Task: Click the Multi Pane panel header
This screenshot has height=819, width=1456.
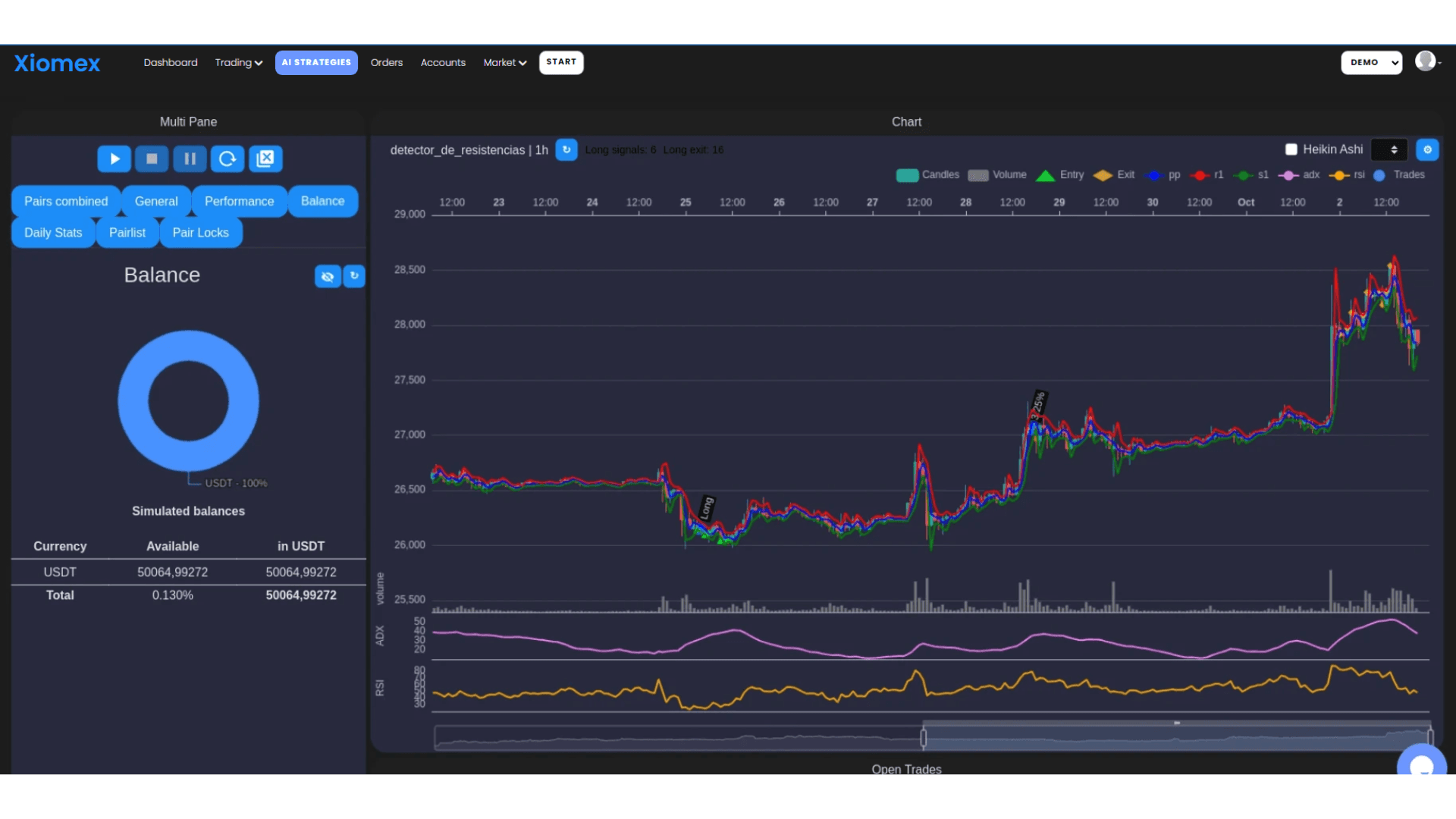Action: tap(188, 122)
